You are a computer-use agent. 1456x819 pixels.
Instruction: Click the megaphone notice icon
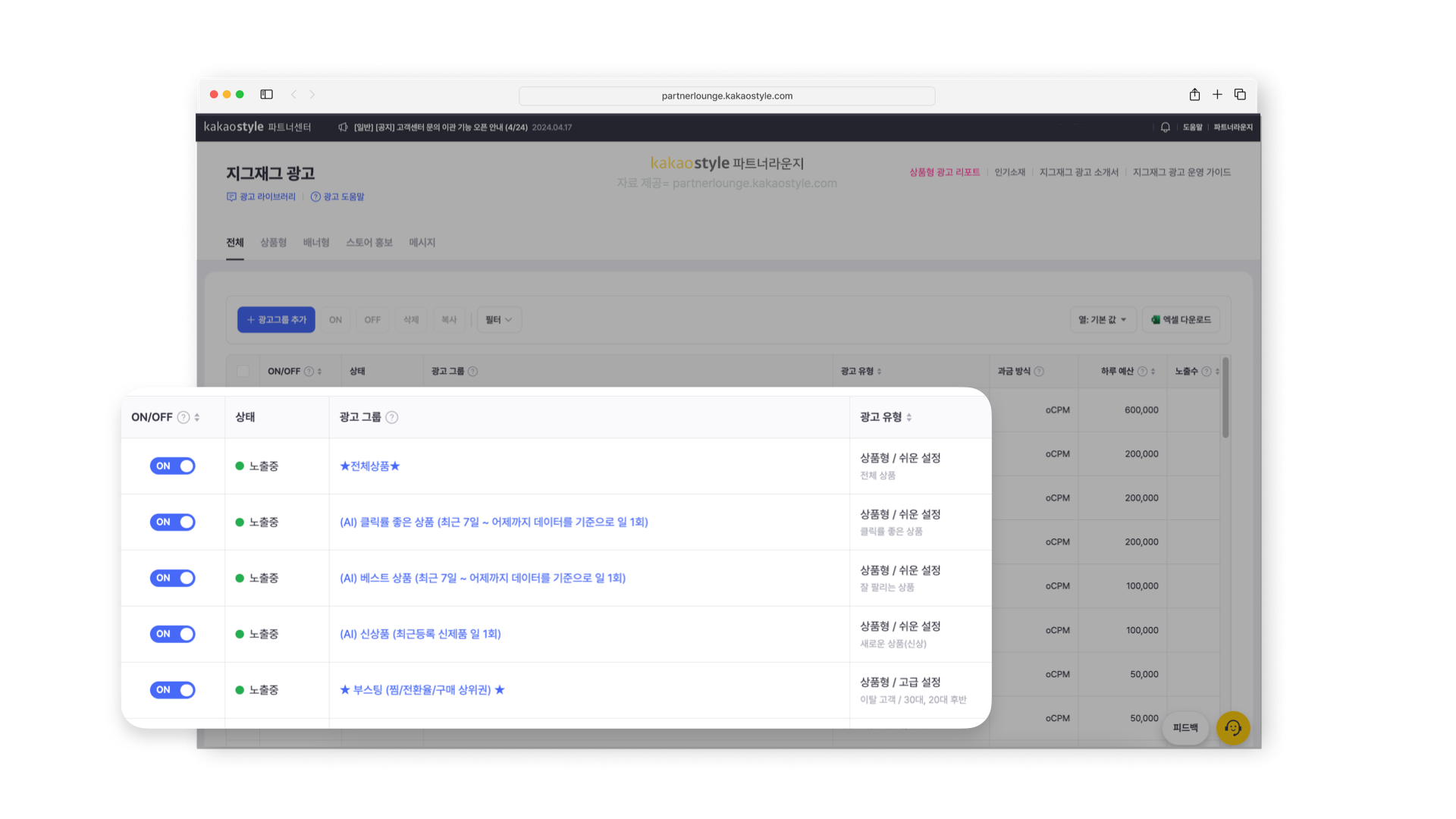pyautogui.click(x=343, y=127)
